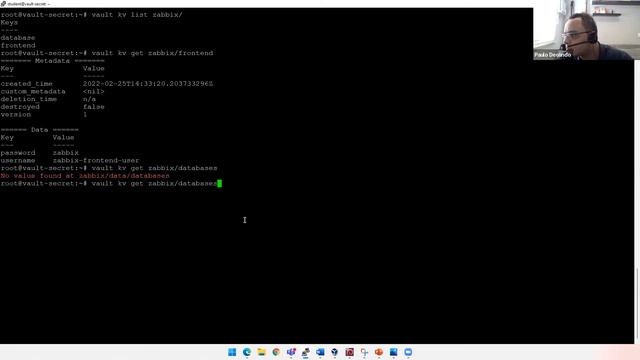The width and height of the screenshot is (640, 360).
Task: Click the terminal vertical scrollbar thumb
Action: tap(637, 304)
